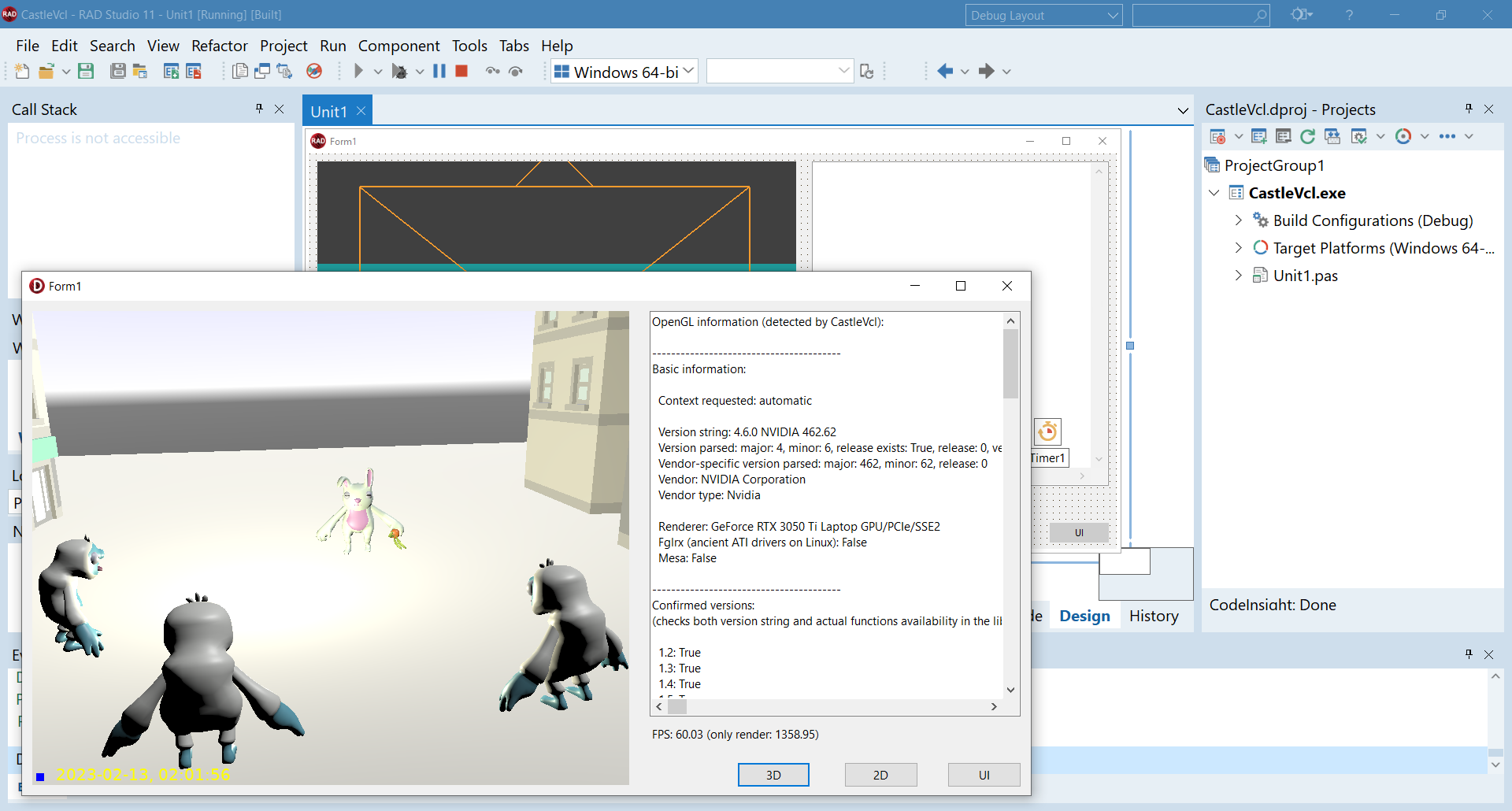Click green refresh icon in Projects panel
Viewport: 1512px width, 811px height.
click(1308, 136)
